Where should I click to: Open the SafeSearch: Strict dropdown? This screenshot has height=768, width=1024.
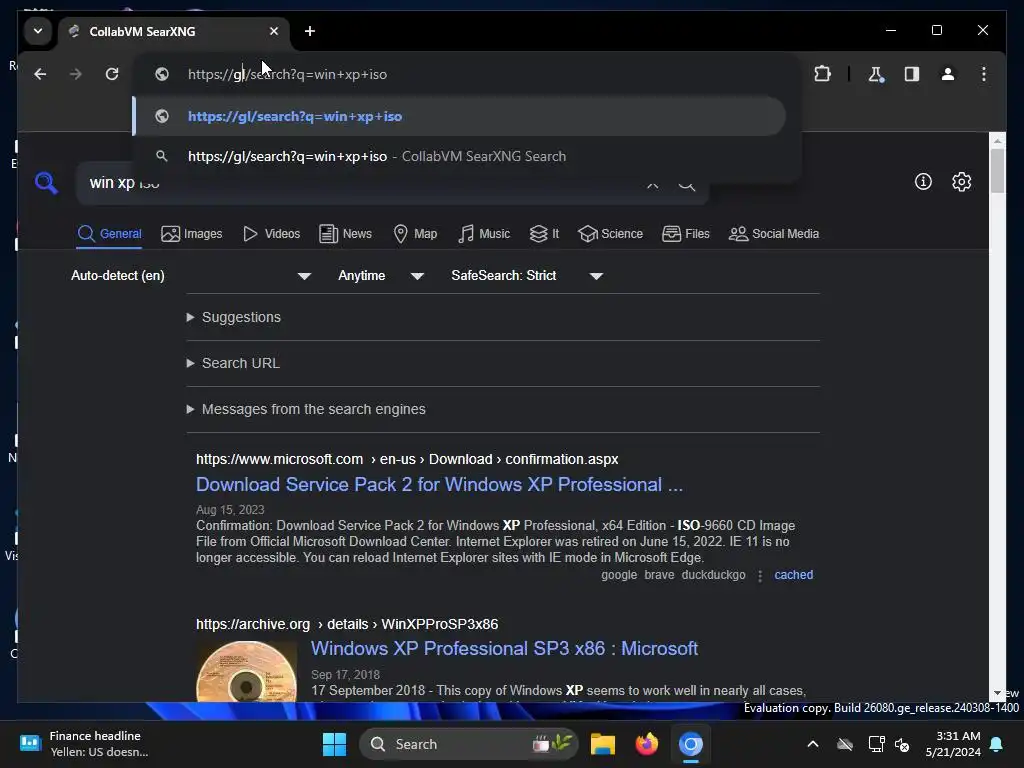pyautogui.click(x=526, y=276)
